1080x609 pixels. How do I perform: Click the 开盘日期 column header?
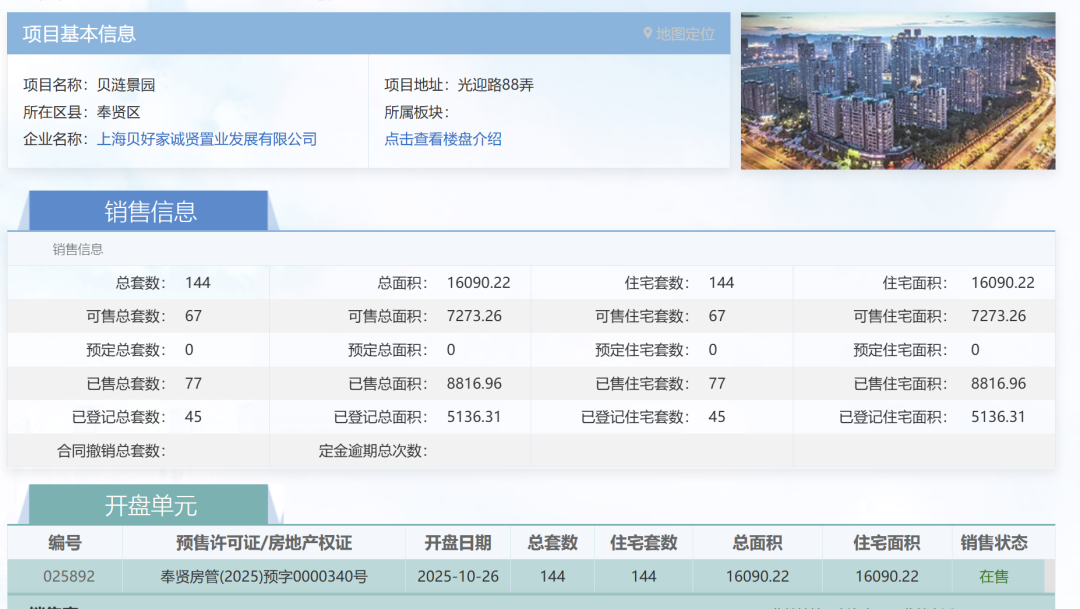[456, 543]
